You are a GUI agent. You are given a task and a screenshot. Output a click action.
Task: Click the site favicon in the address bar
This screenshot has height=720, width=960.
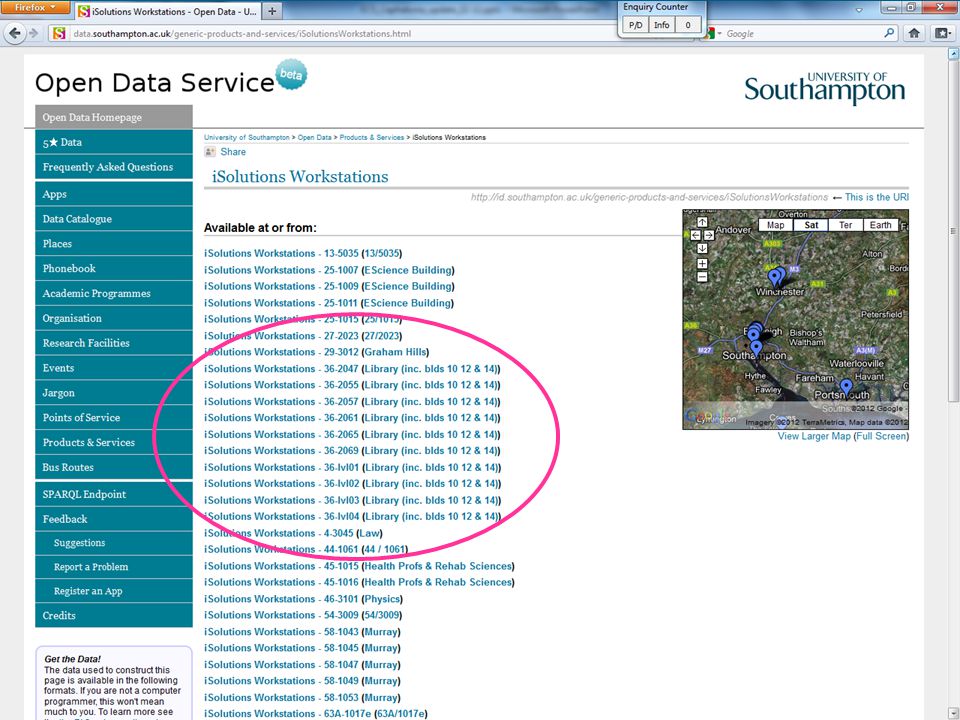pyautogui.click(x=59, y=33)
